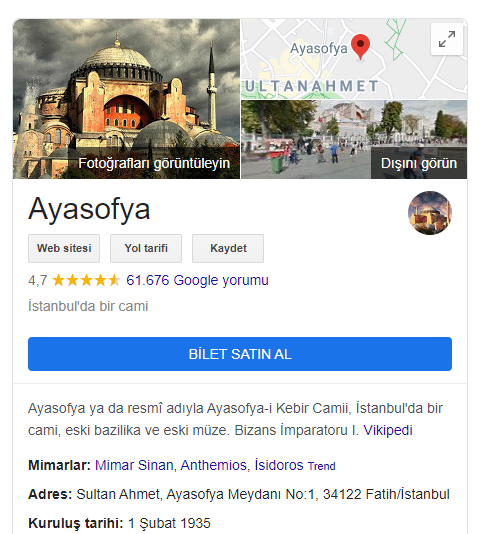490x534 pixels.
Task: Select the Fotoğrafları görüntüleyin caption
Action: pos(154,163)
